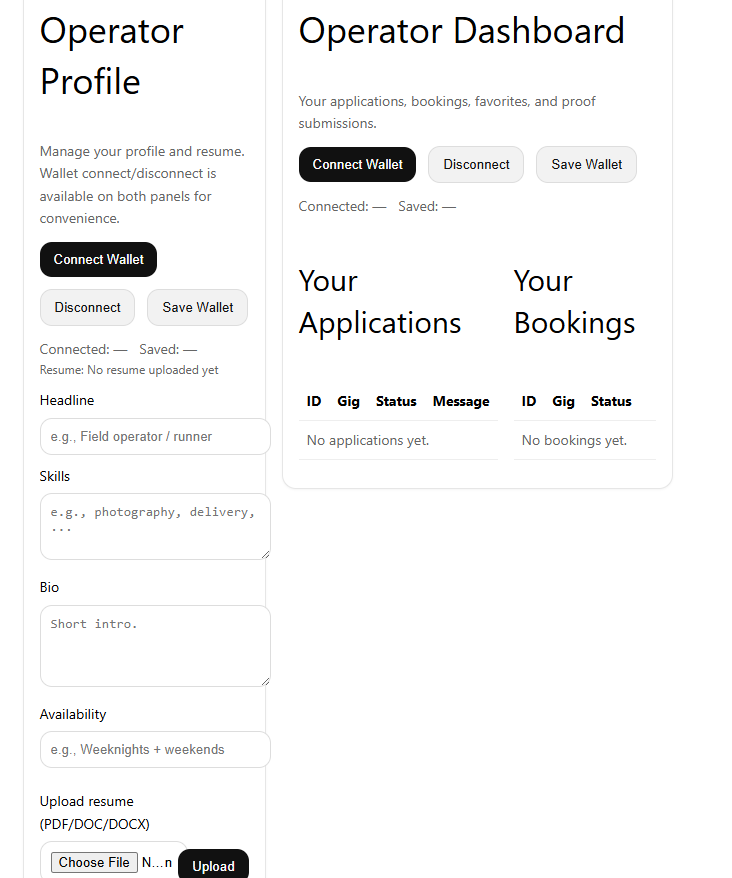Viewport: 732px width, 878px height.
Task: Click Save Wallet in Operator Dashboard
Action: pyautogui.click(x=586, y=164)
